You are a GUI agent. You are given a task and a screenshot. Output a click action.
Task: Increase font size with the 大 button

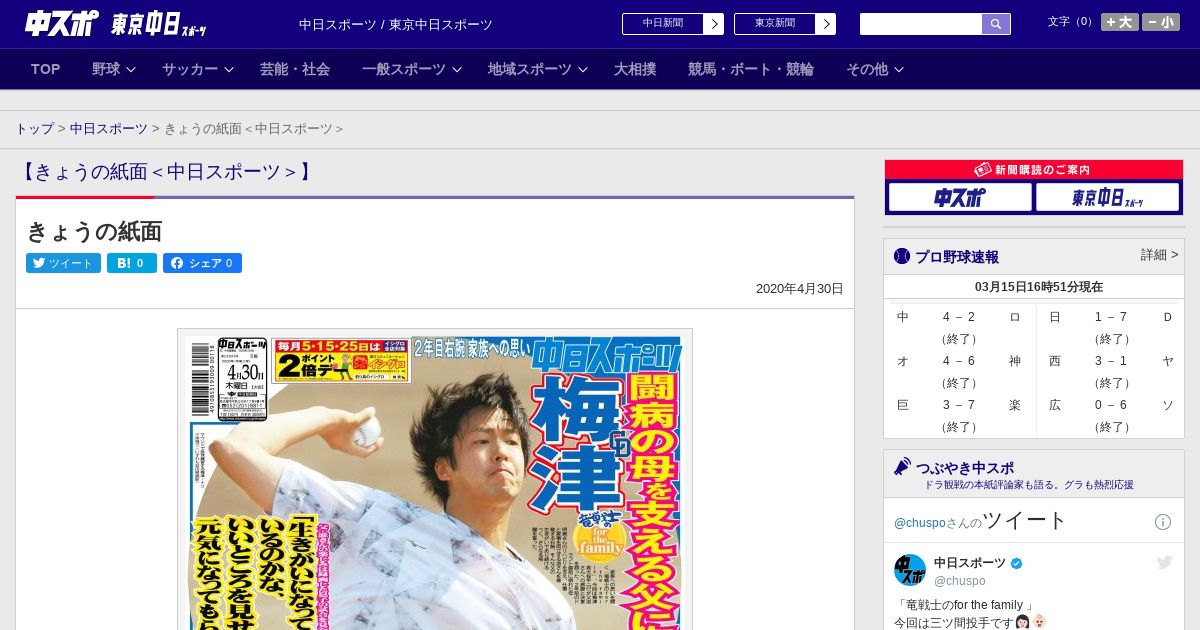[1120, 22]
